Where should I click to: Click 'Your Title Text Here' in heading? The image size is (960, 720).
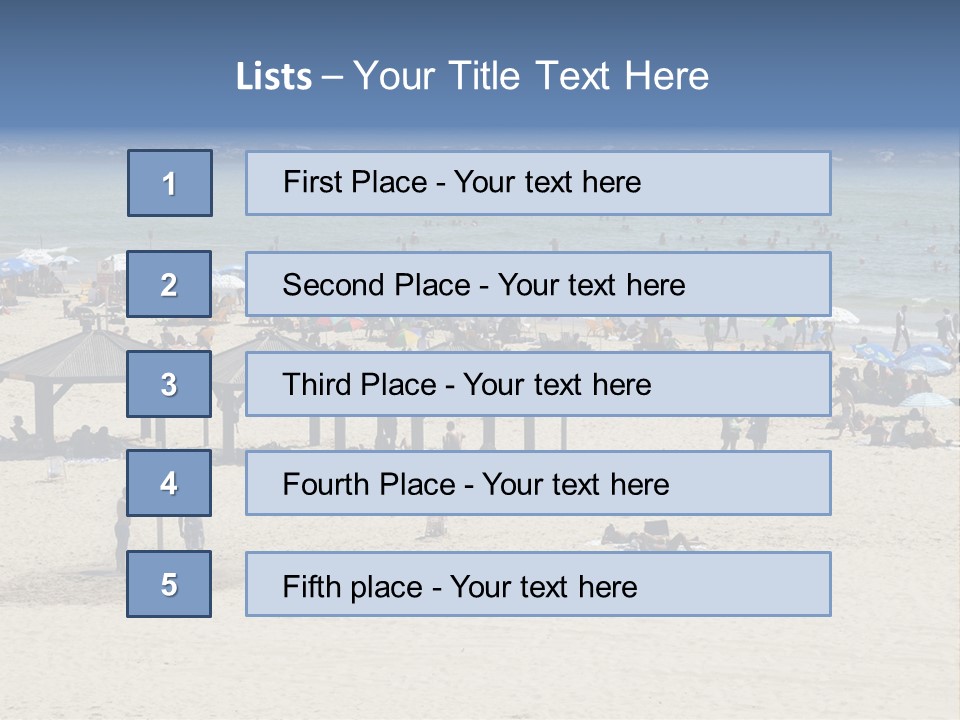click(x=531, y=76)
